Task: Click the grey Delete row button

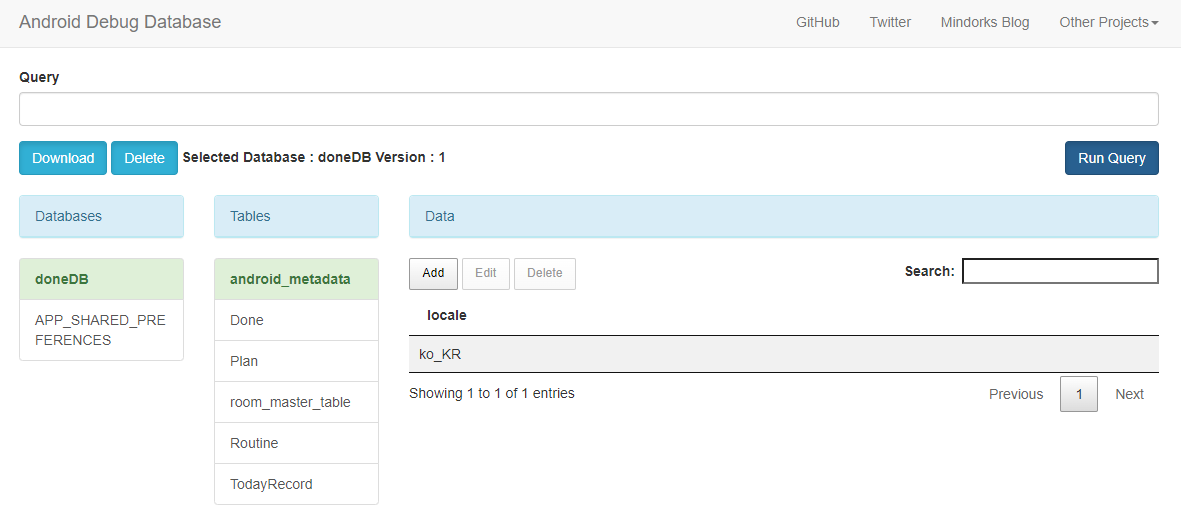Action: [x=545, y=273]
